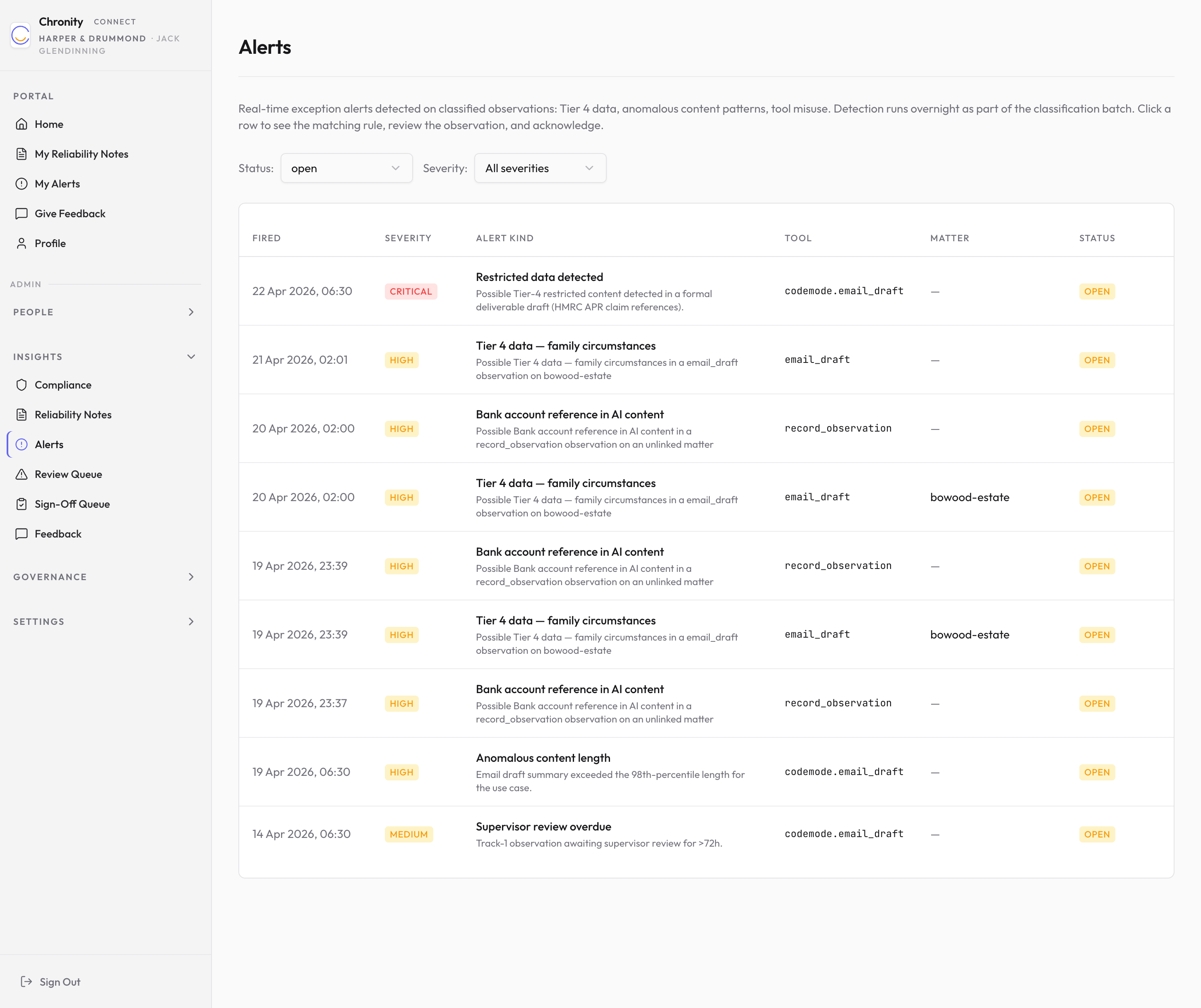Click the Sign Out button

(x=51, y=982)
